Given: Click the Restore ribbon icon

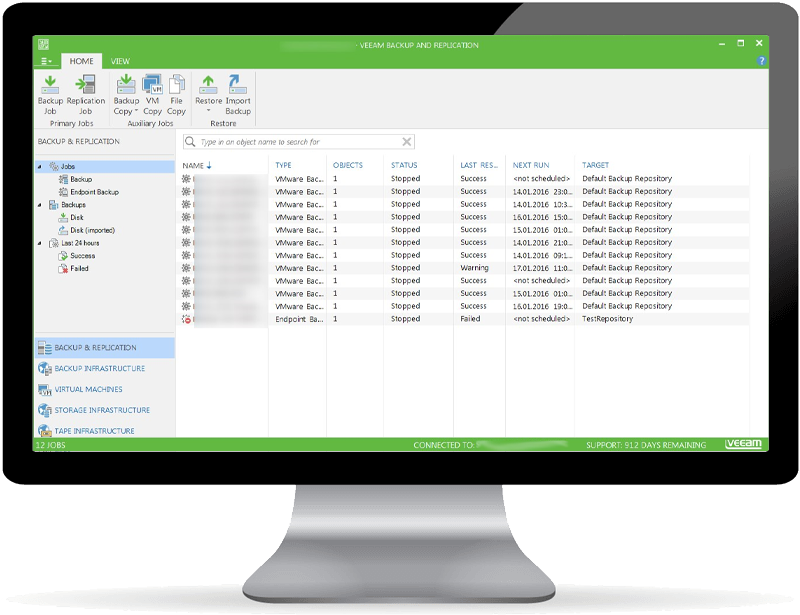Looking at the screenshot, I should pos(208,84).
